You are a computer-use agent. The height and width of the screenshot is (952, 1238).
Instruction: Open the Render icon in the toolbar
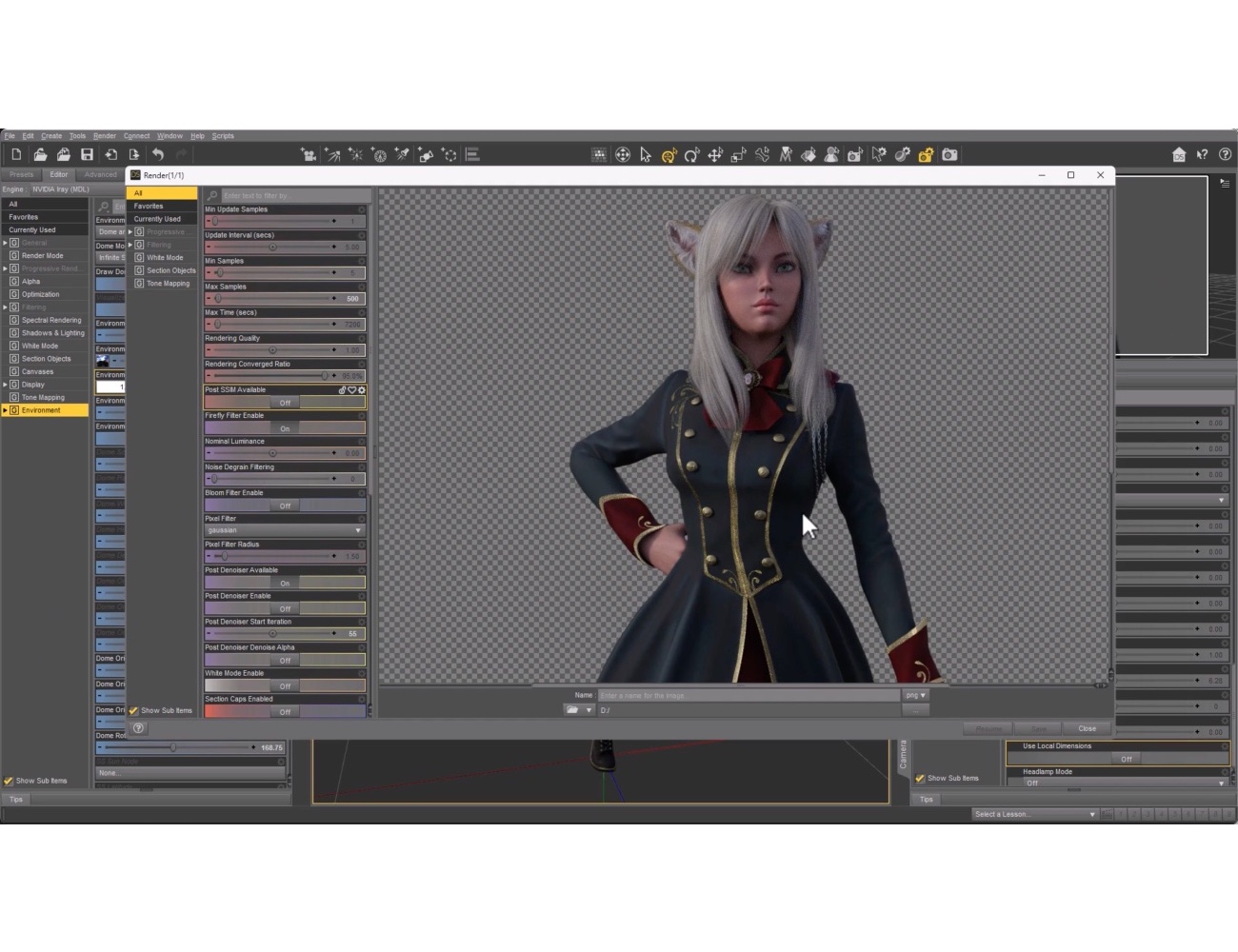click(948, 154)
